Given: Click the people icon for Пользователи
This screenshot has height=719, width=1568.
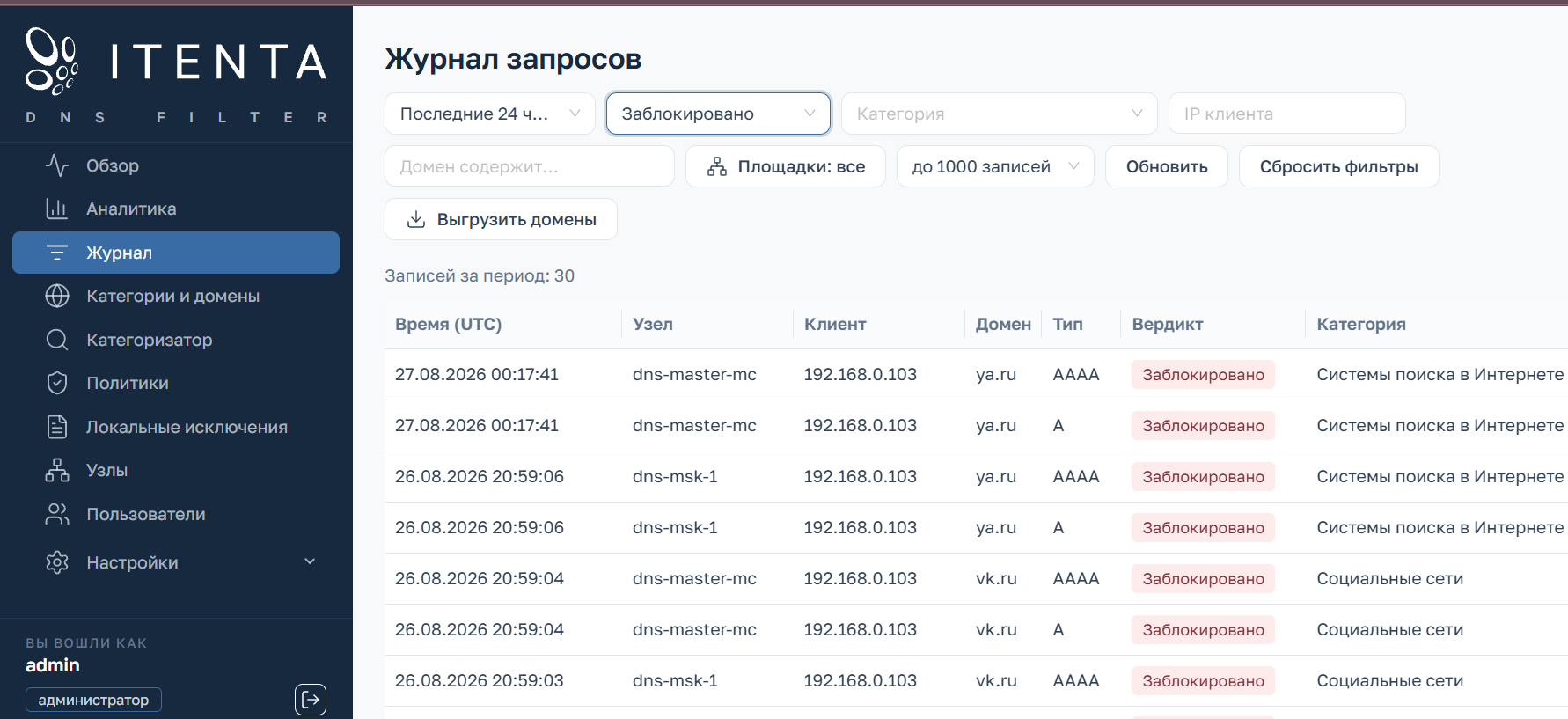Looking at the screenshot, I should point(57,514).
